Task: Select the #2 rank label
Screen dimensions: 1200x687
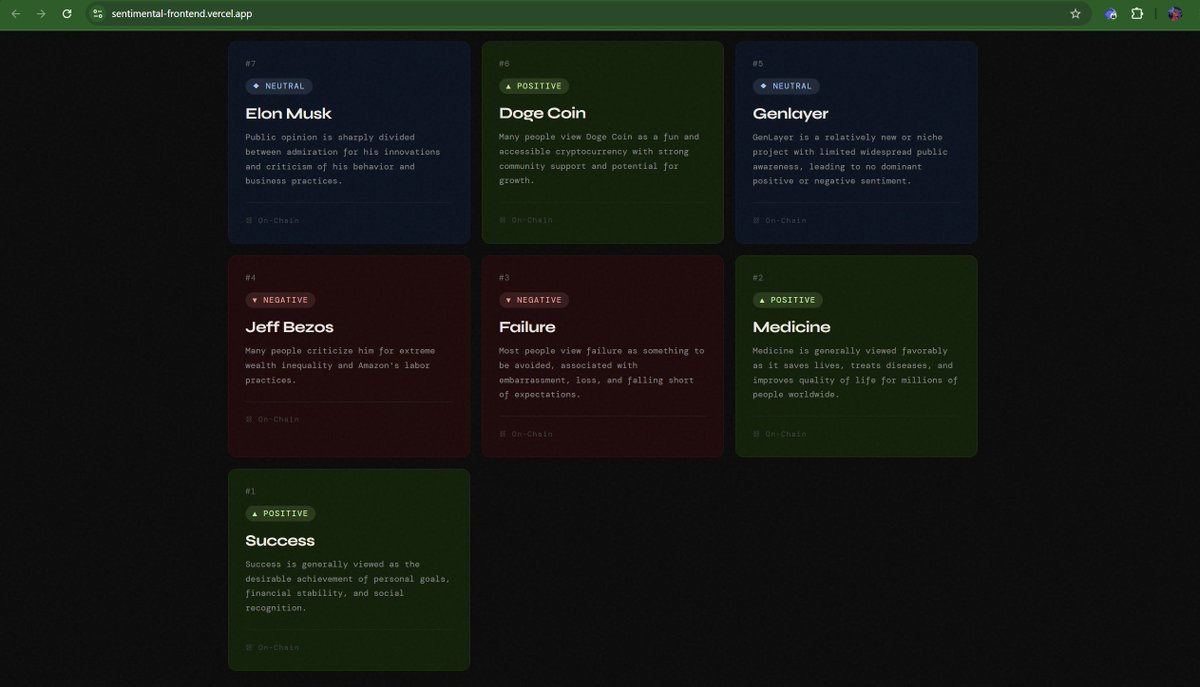Action: click(758, 277)
